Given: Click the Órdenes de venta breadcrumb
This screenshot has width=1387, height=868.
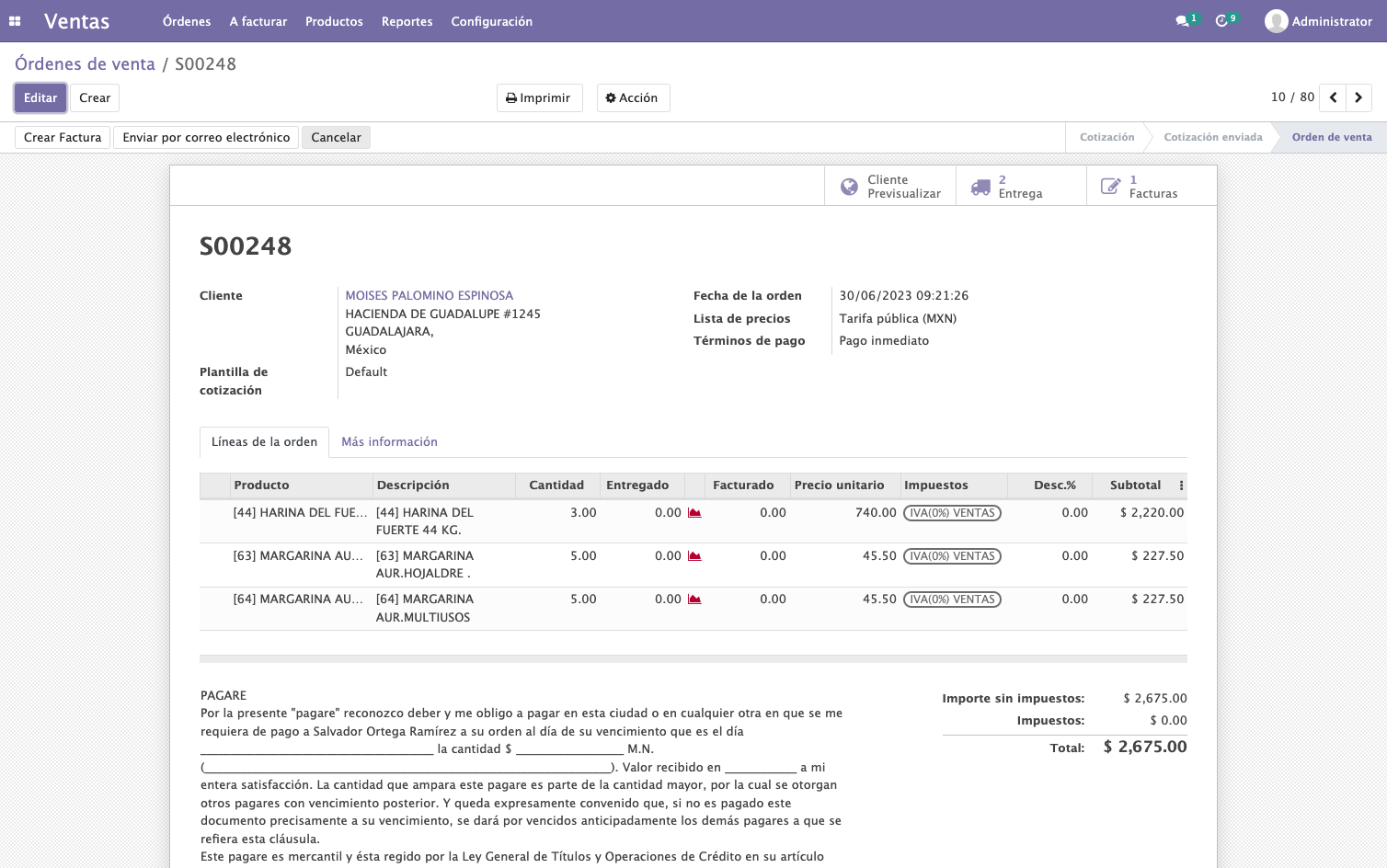Looking at the screenshot, I should [x=85, y=64].
